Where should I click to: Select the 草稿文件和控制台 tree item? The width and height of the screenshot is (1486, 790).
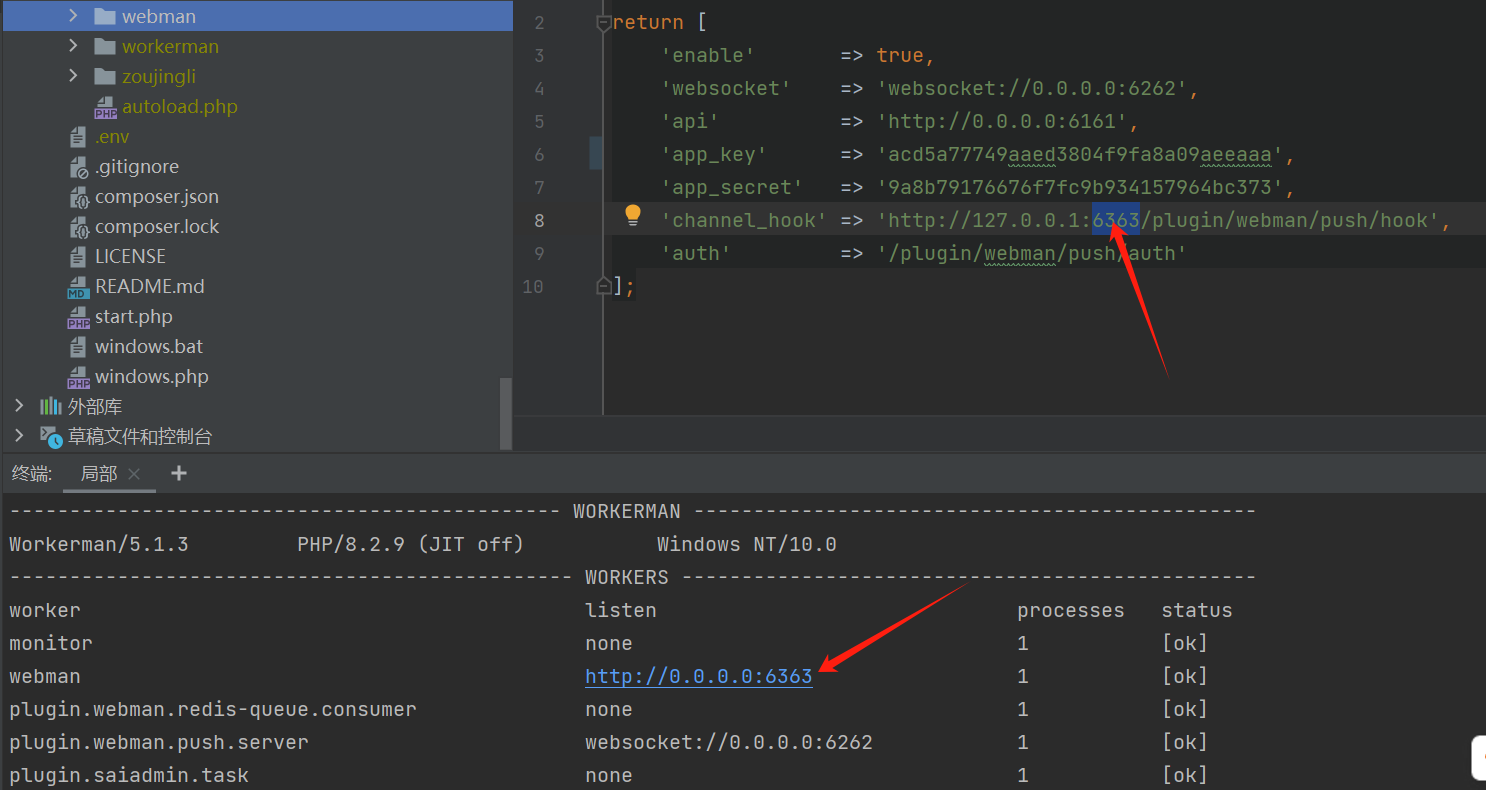click(x=140, y=436)
